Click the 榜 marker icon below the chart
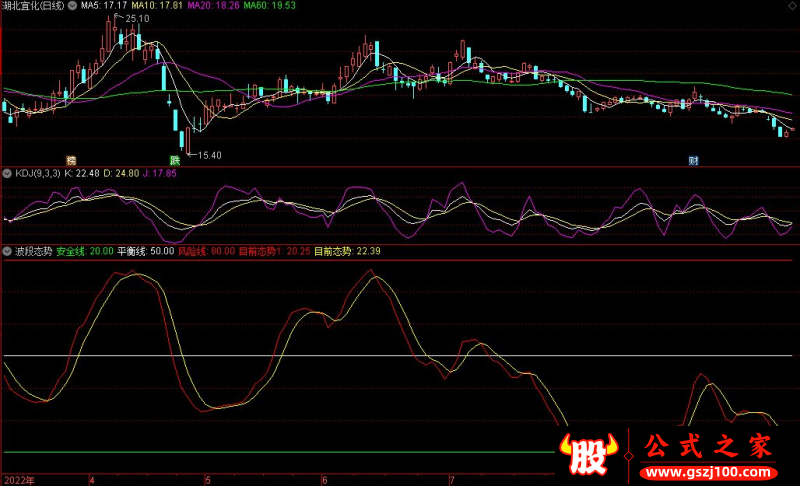 71,161
